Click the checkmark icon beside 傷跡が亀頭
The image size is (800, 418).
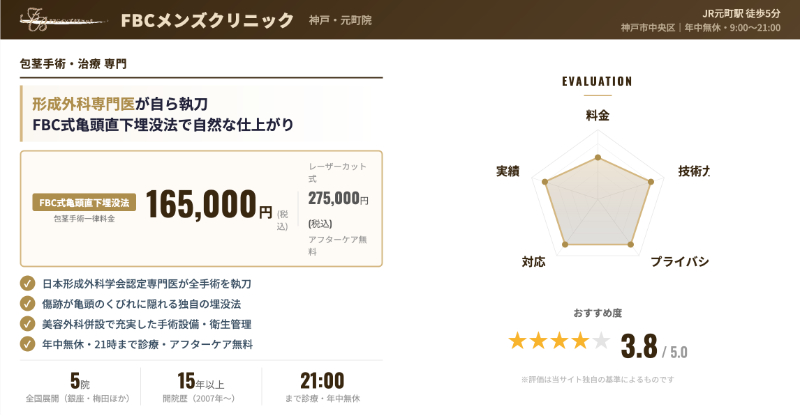(x=27, y=304)
